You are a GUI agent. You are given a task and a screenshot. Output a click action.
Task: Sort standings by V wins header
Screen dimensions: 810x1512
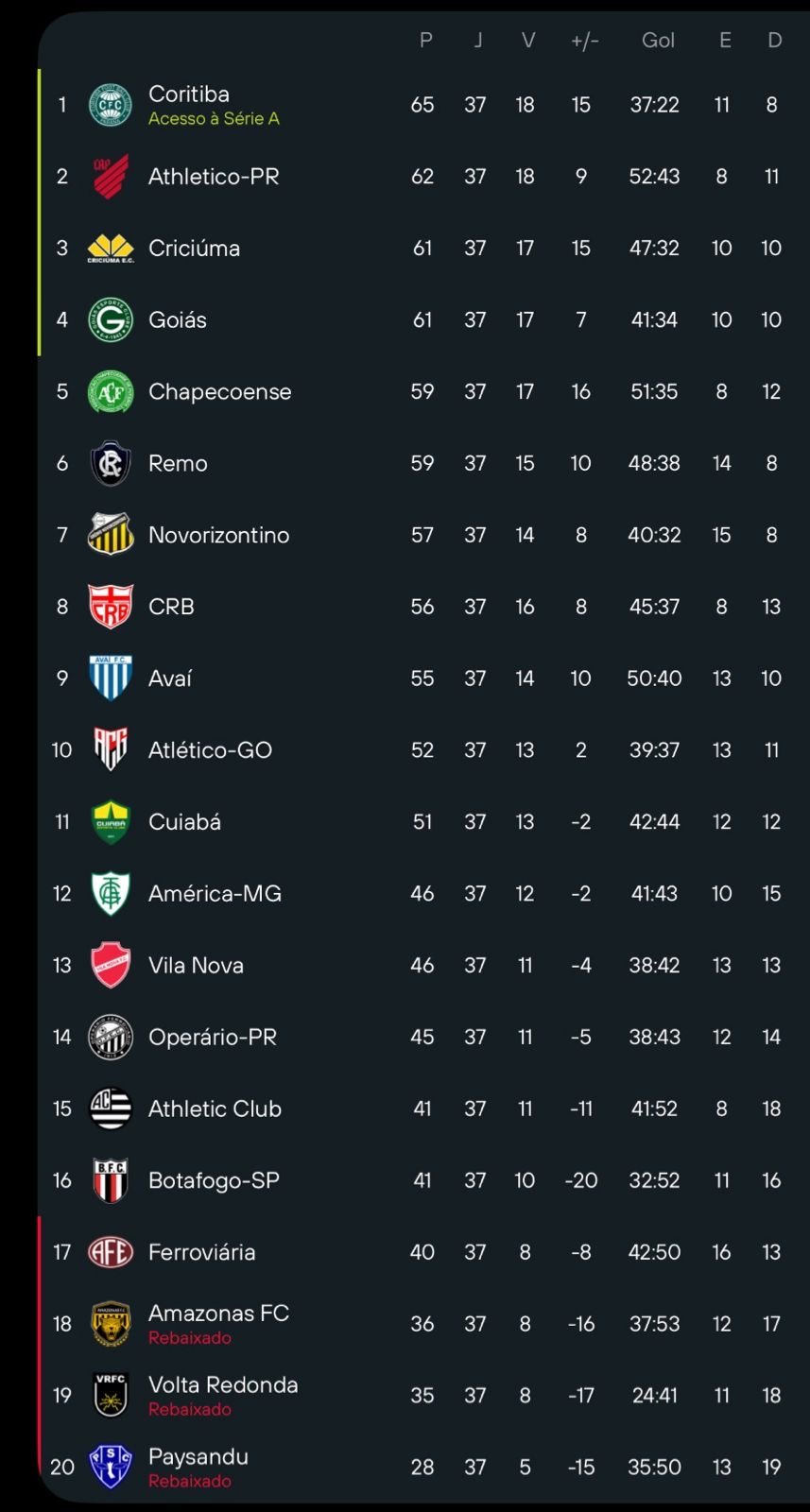tap(527, 41)
